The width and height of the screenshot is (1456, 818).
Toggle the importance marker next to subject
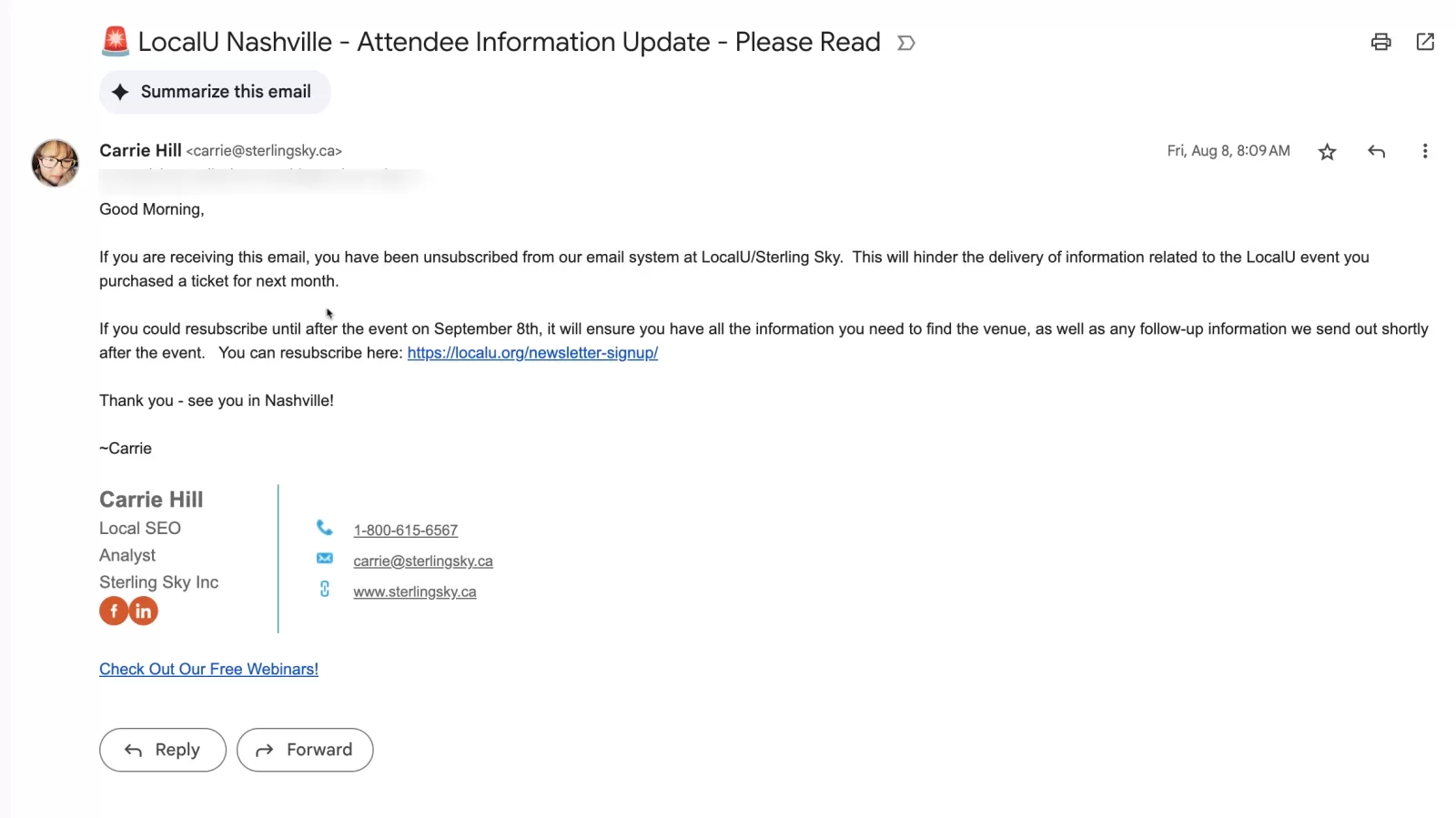pyautogui.click(x=905, y=43)
